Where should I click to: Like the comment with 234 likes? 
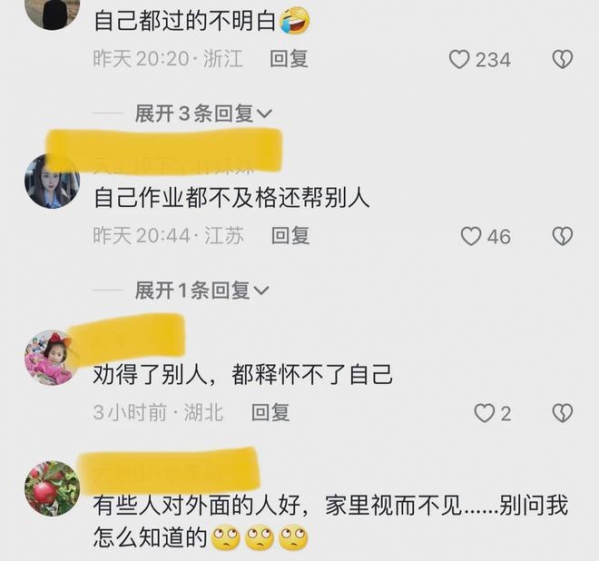[x=459, y=60]
